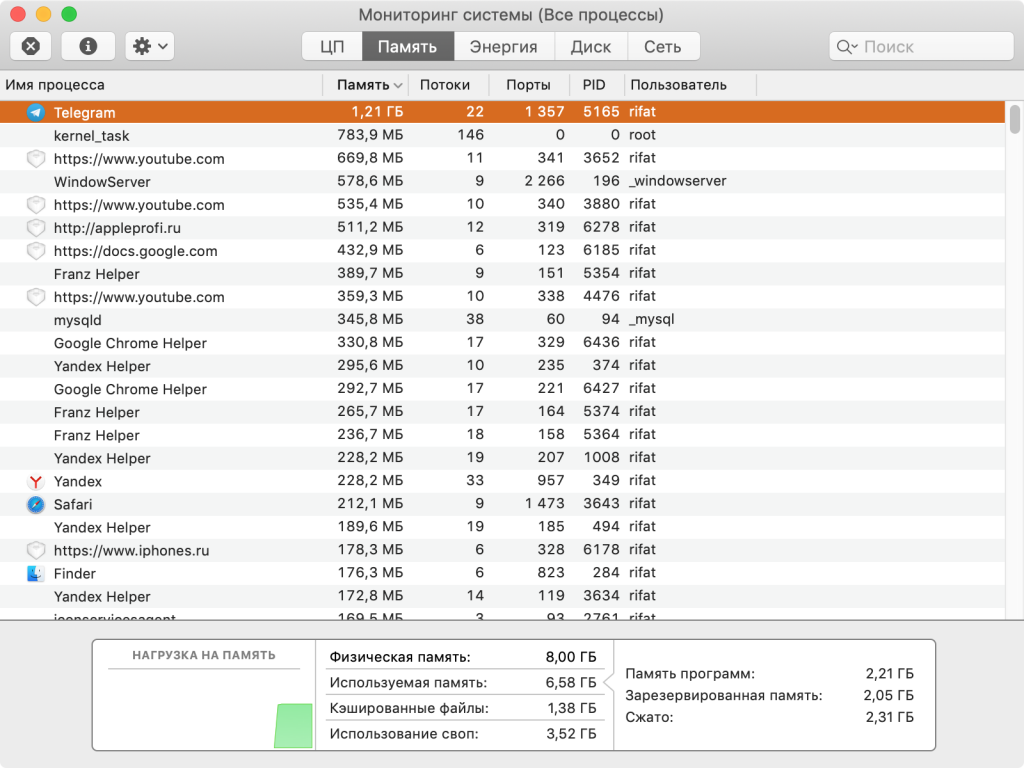Select the https://www.iphones.ru process name
1024x768 pixels.
pyautogui.click(x=131, y=551)
